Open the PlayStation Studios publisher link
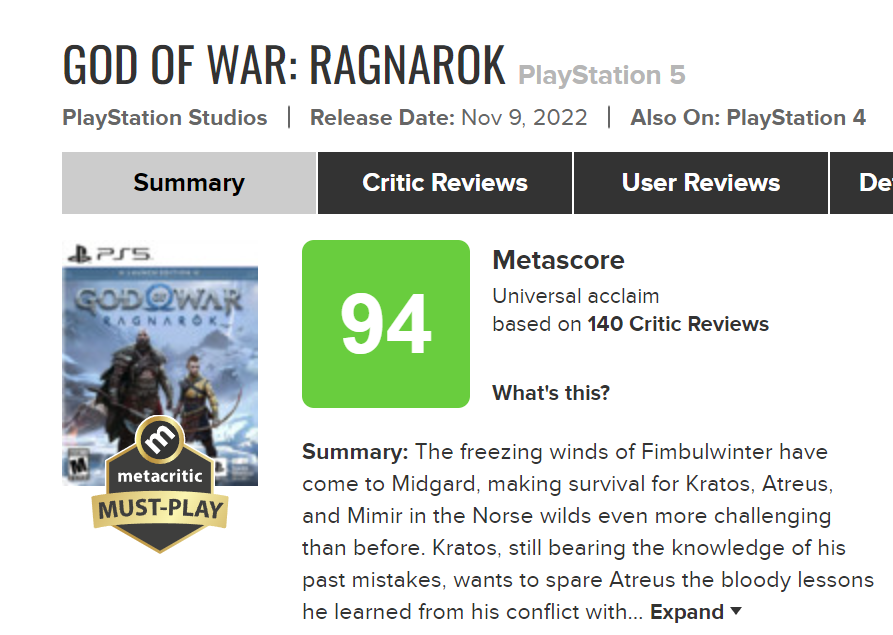Viewport: 893px width, 635px height. [165, 117]
